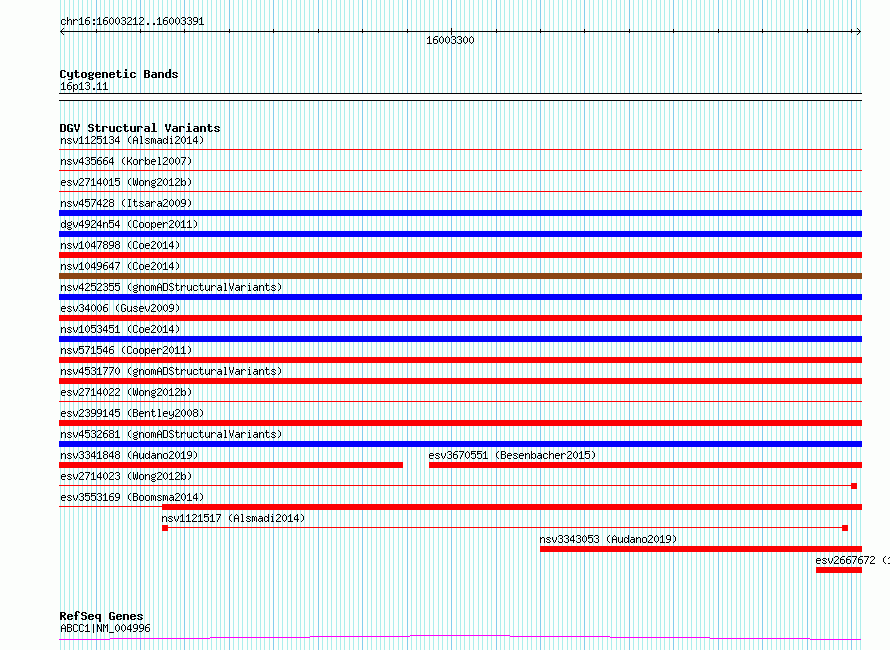Click the thin red line under nsv1125134
Viewport: 890px width, 650px height.
tap(460, 150)
